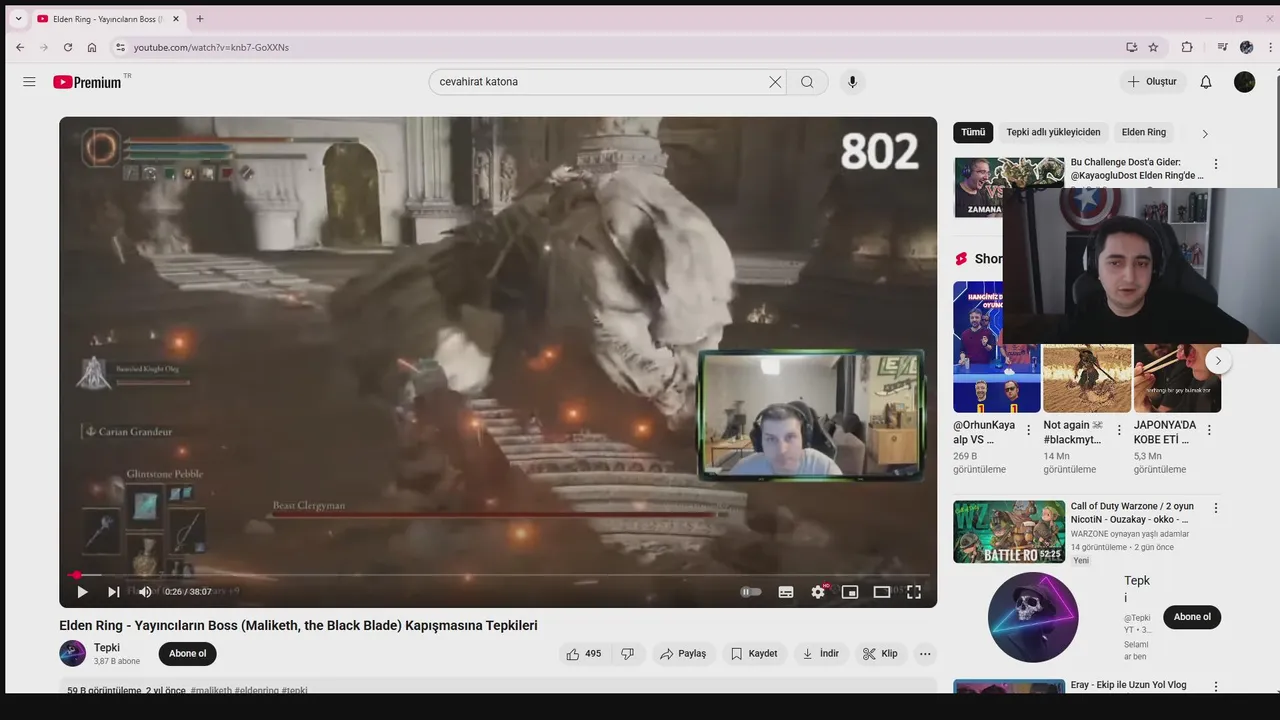Viewport: 1280px width, 720px height.
Task: Bookmark this page with star icon
Action: [1153, 47]
